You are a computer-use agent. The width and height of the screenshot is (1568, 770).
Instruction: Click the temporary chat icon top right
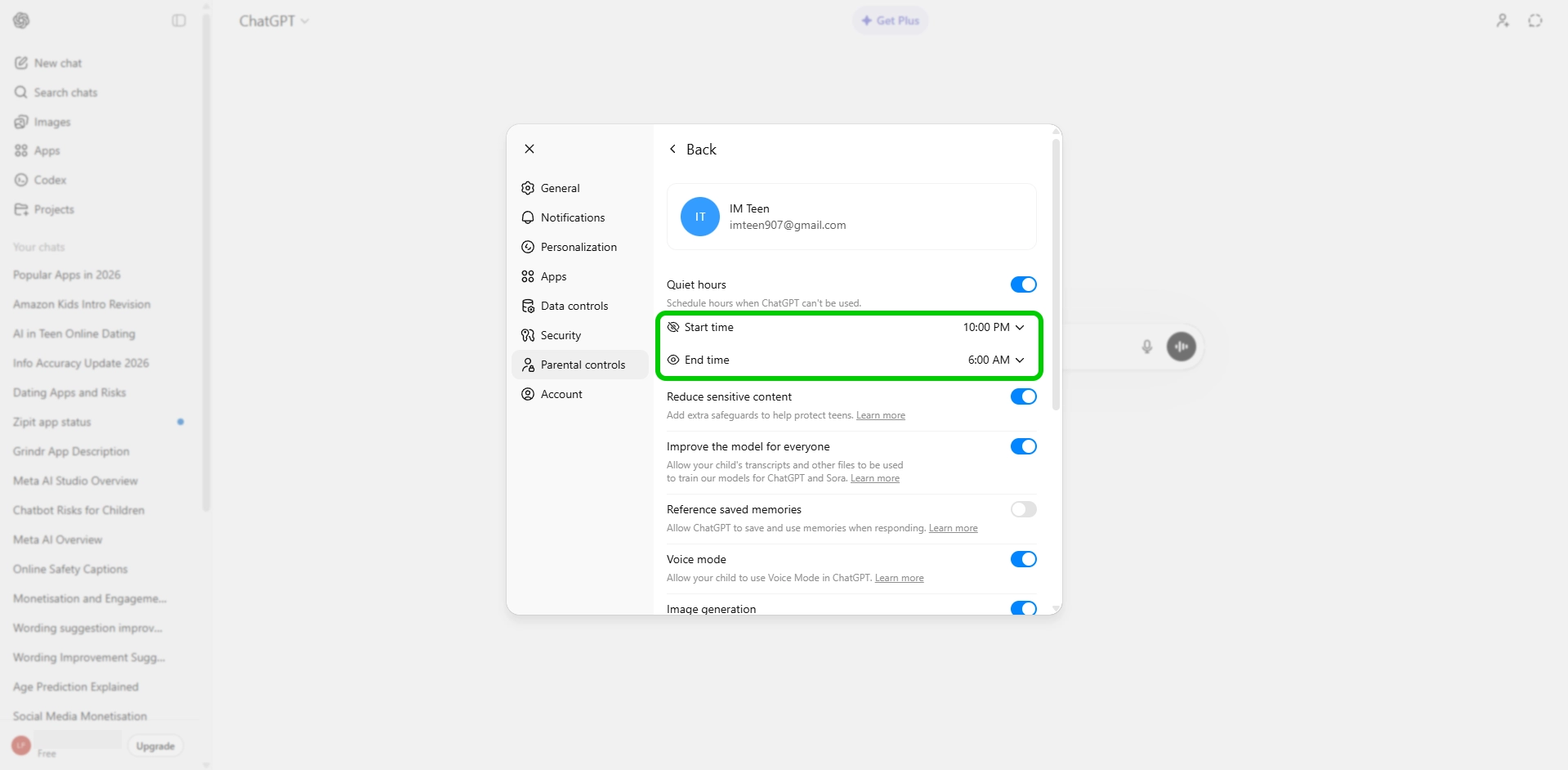point(1535,20)
